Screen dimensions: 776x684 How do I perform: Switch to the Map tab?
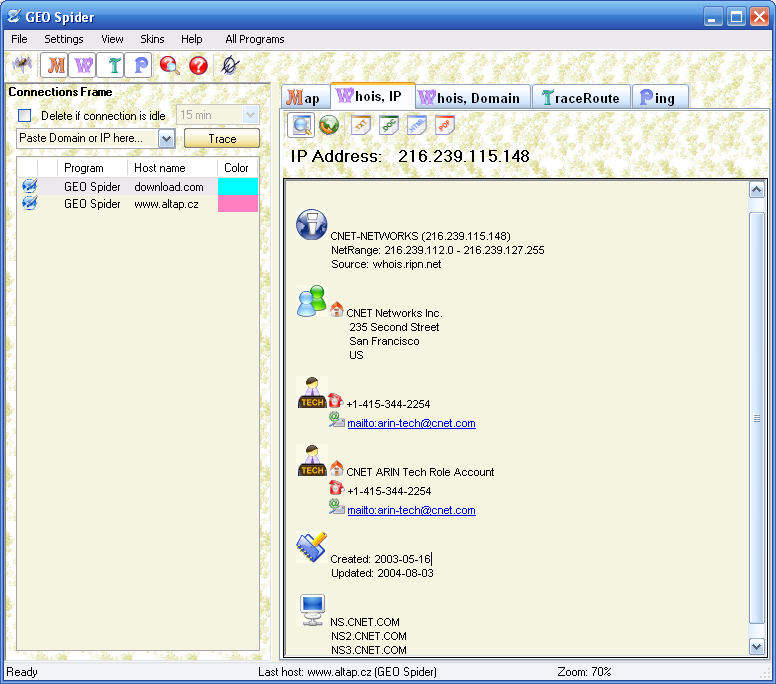(305, 97)
